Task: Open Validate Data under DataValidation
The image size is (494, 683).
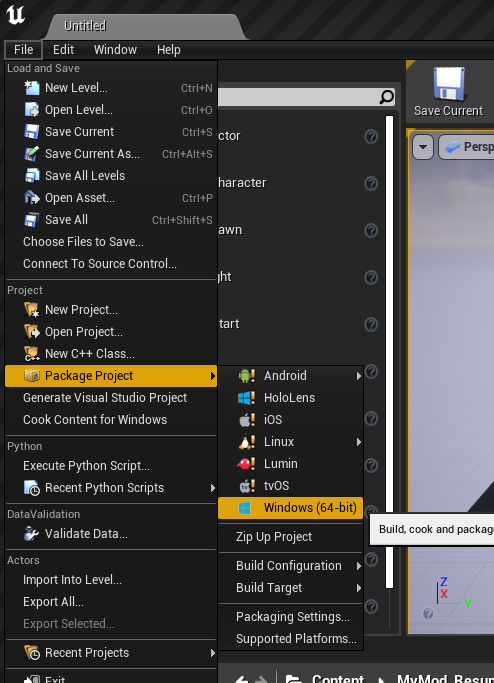Action: pyautogui.click(x=111, y=534)
